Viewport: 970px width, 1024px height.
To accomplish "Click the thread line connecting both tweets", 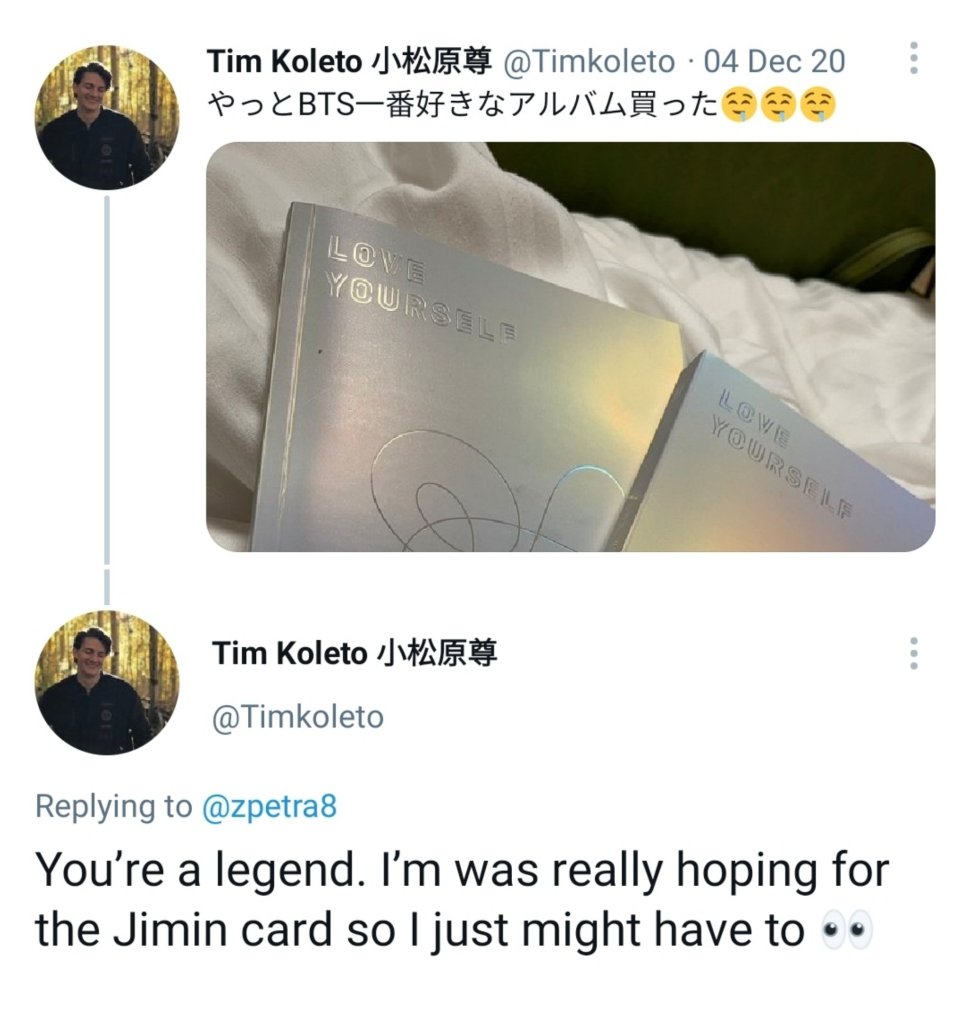I will coord(107,400).
